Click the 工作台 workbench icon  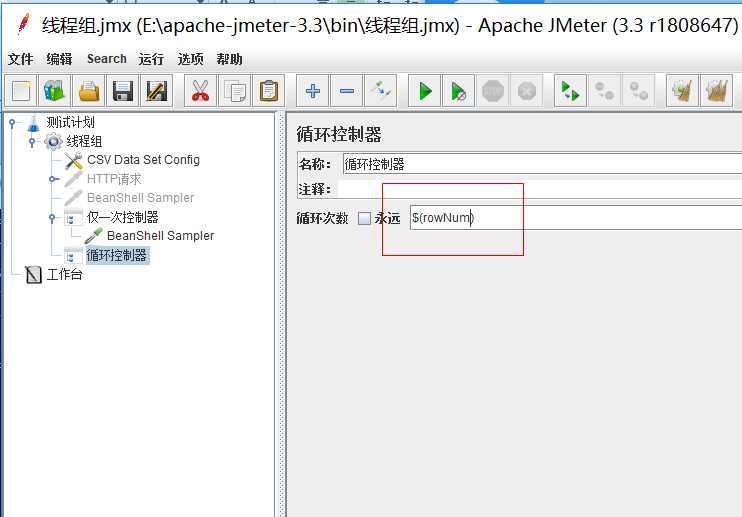(33, 274)
